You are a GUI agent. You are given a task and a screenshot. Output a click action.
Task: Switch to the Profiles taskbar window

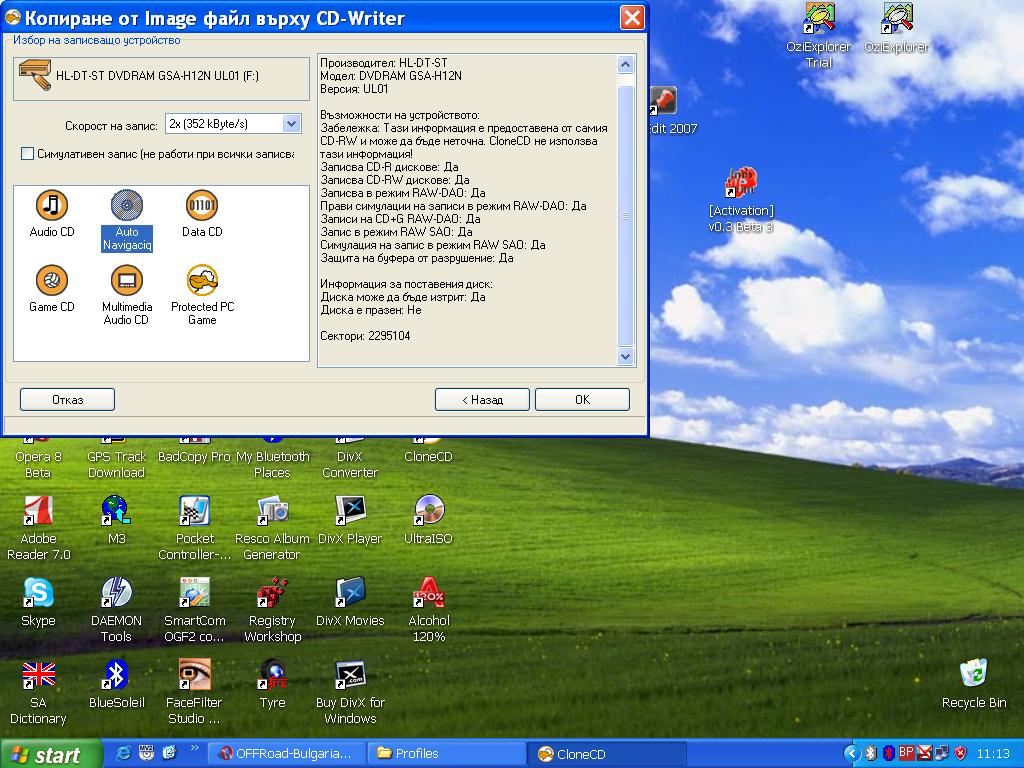446,753
